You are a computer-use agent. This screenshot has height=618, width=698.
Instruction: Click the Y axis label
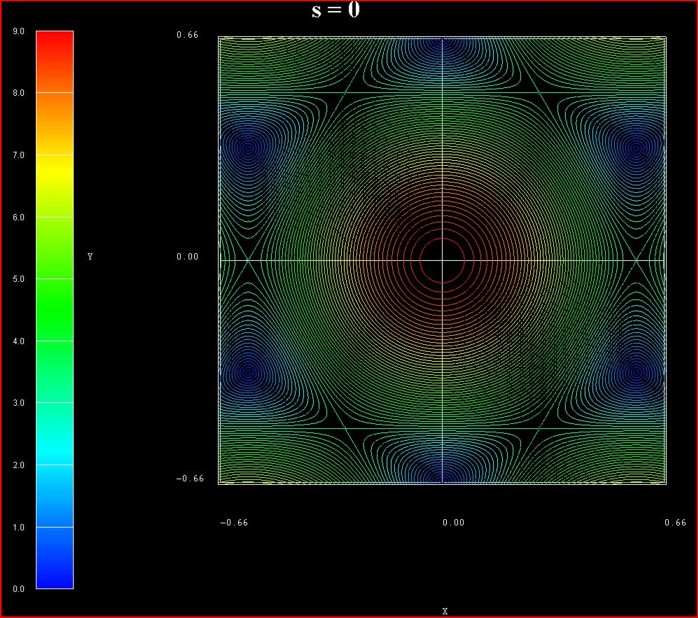(90, 257)
